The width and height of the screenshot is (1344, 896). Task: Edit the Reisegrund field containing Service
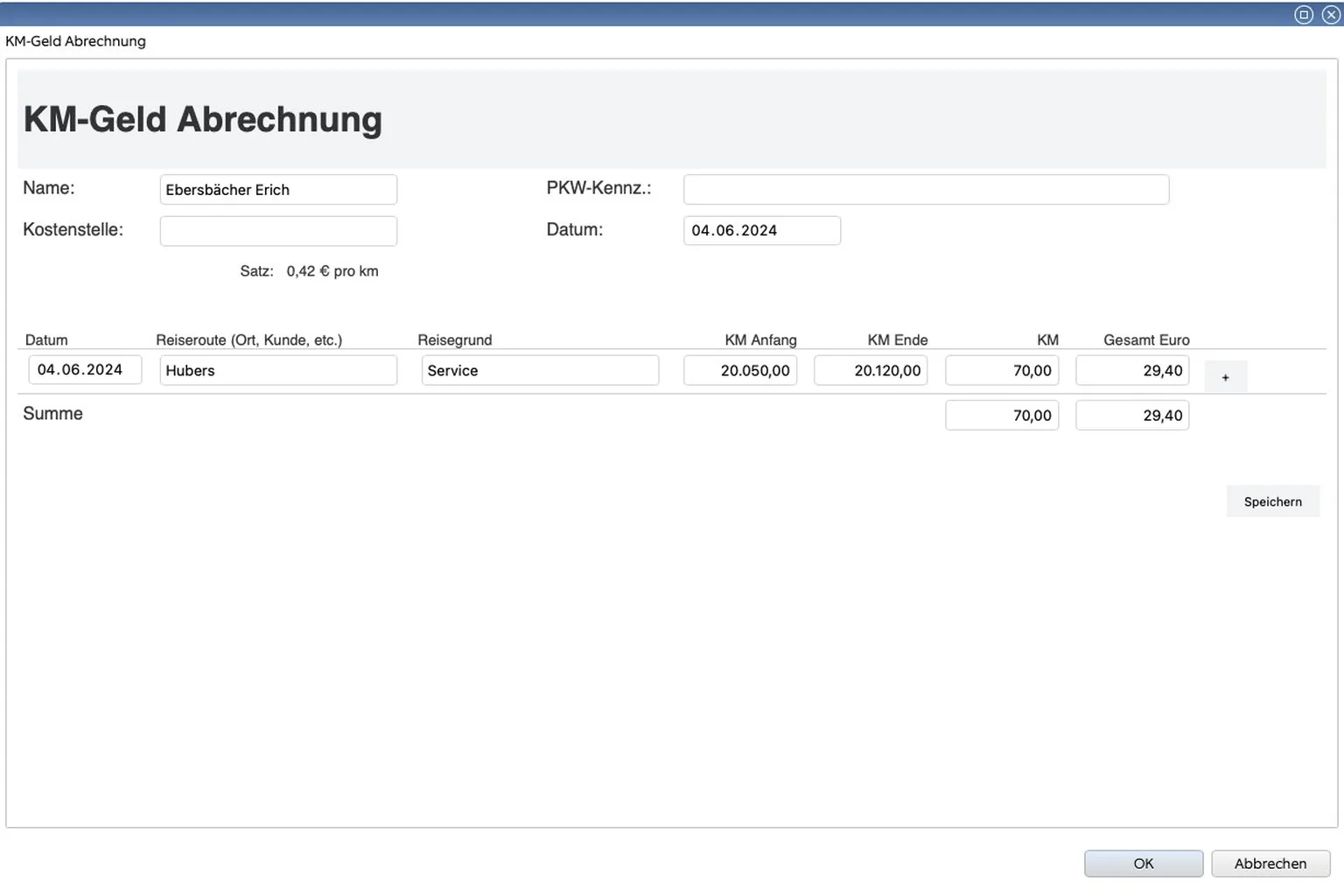click(x=540, y=370)
